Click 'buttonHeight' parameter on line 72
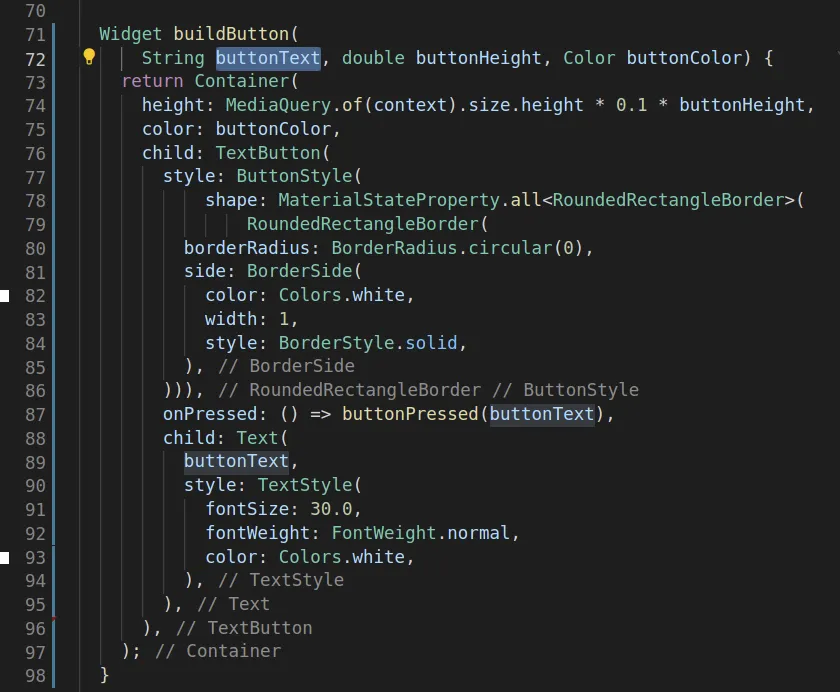 tap(478, 58)
